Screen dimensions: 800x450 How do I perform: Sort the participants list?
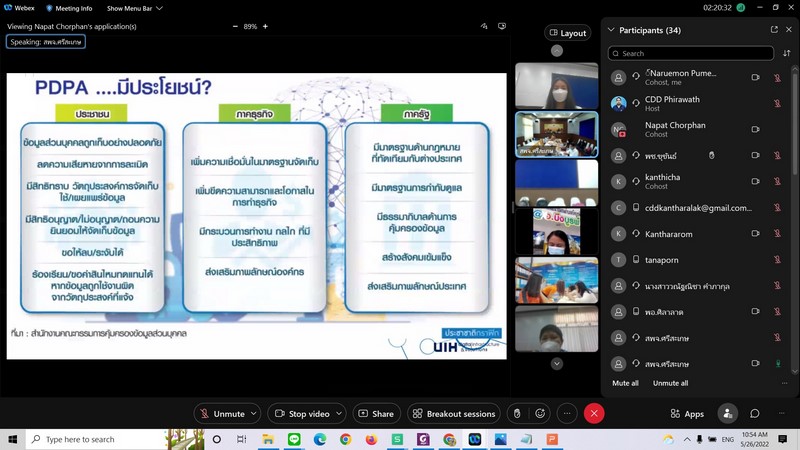tap(786, 53)
